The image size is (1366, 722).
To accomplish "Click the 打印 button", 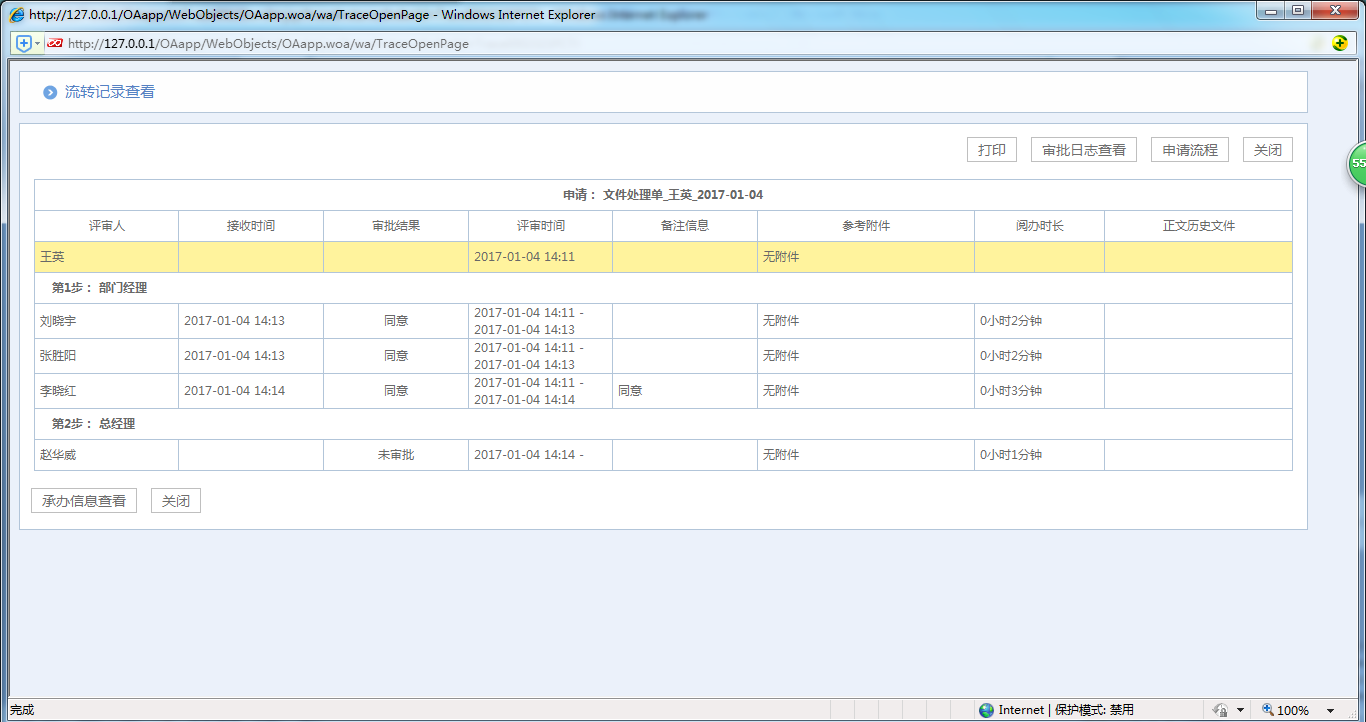I will click(x=992, y=150).
